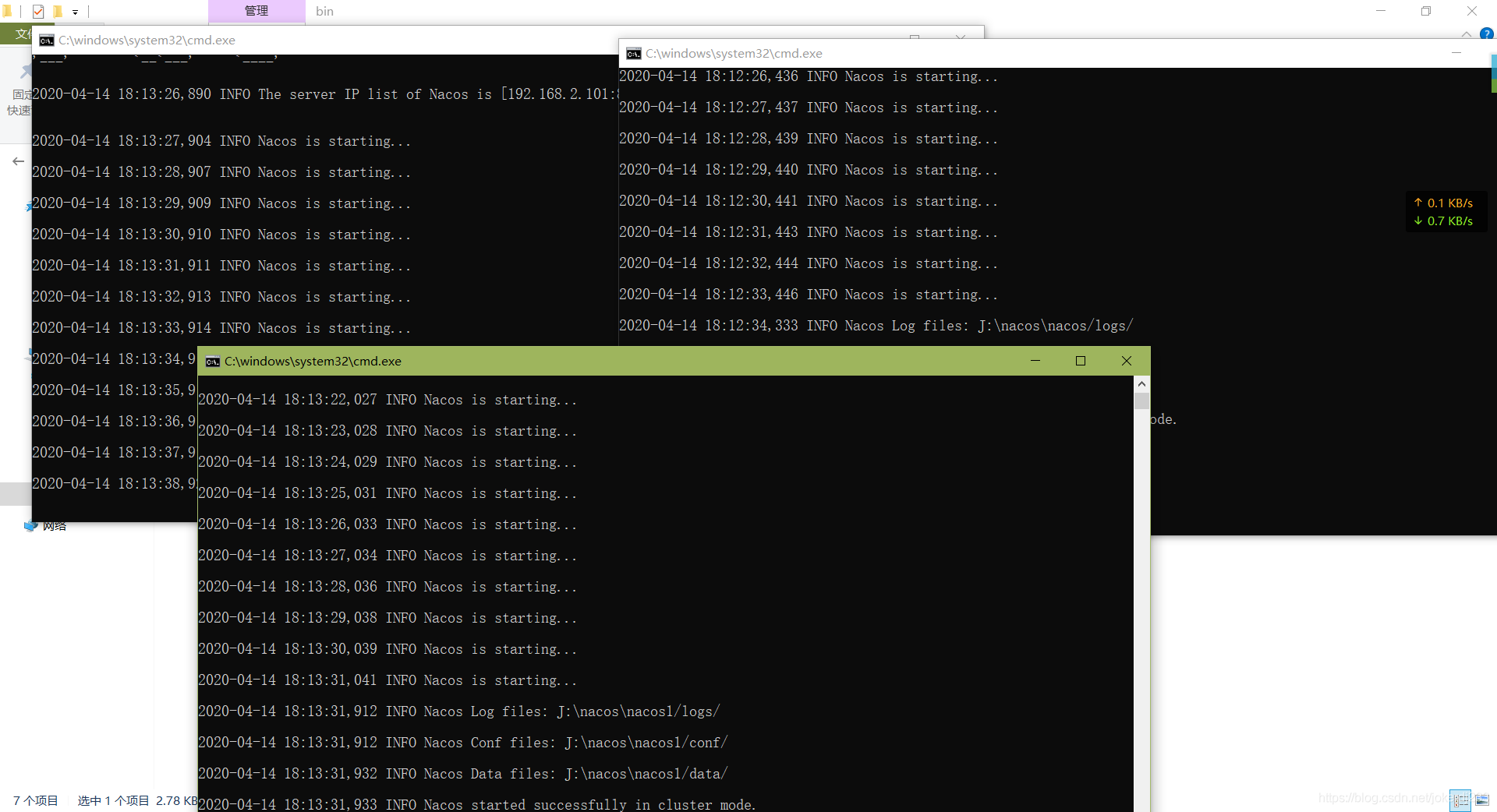The width and height of the screenshot is (1497, 812).
Task: Click the 18:12:26,436 log line in right window
Action: 809,76
